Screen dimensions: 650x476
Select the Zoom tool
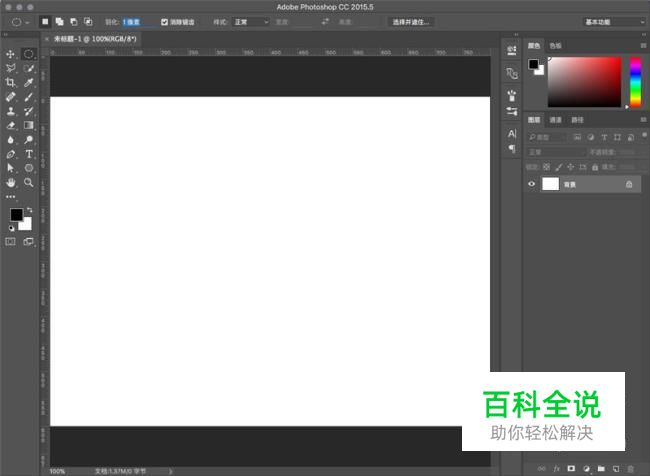point(29,183)
